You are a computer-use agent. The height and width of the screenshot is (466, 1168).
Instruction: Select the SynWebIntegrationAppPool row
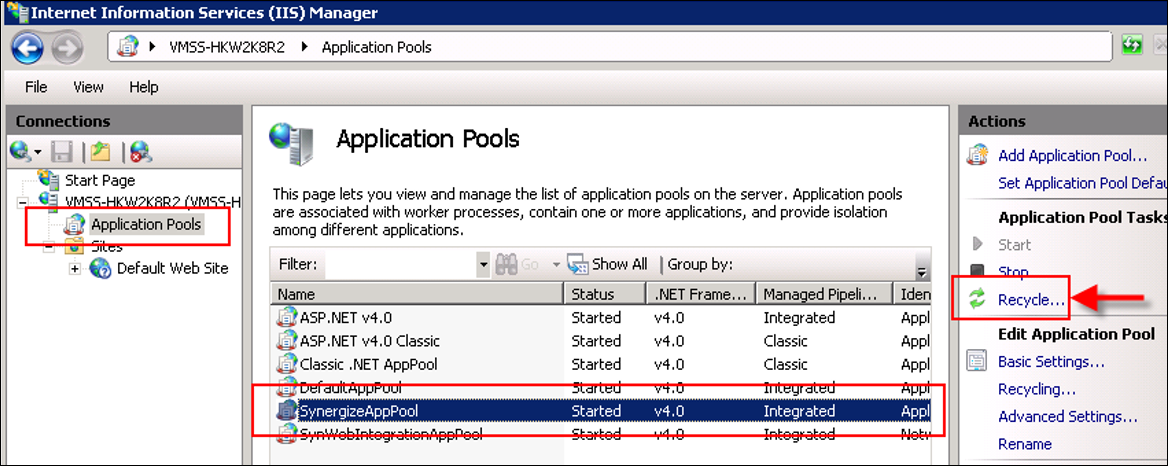coord(600,434)
